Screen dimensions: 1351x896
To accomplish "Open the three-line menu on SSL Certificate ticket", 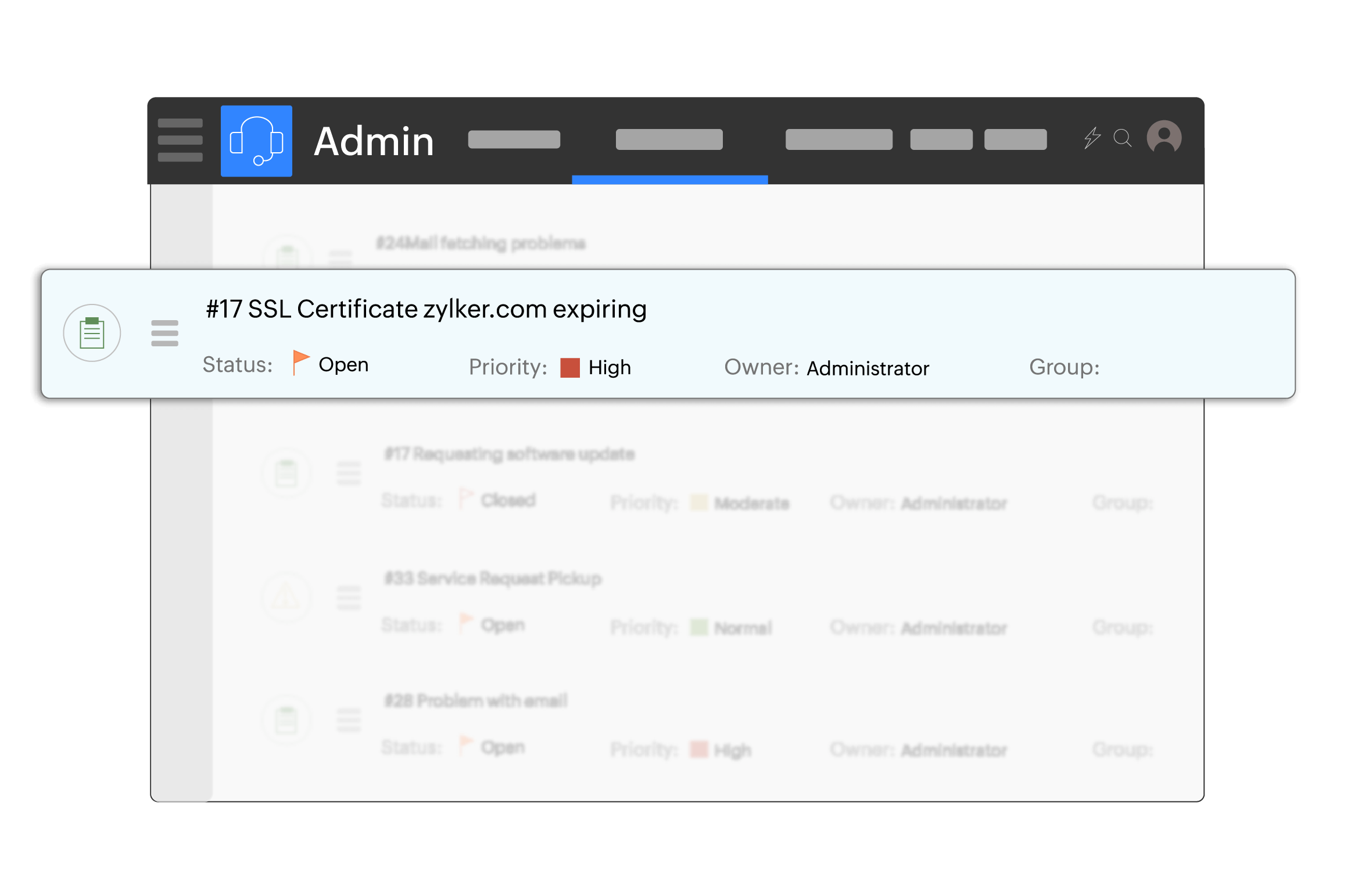I will point(164,333).
